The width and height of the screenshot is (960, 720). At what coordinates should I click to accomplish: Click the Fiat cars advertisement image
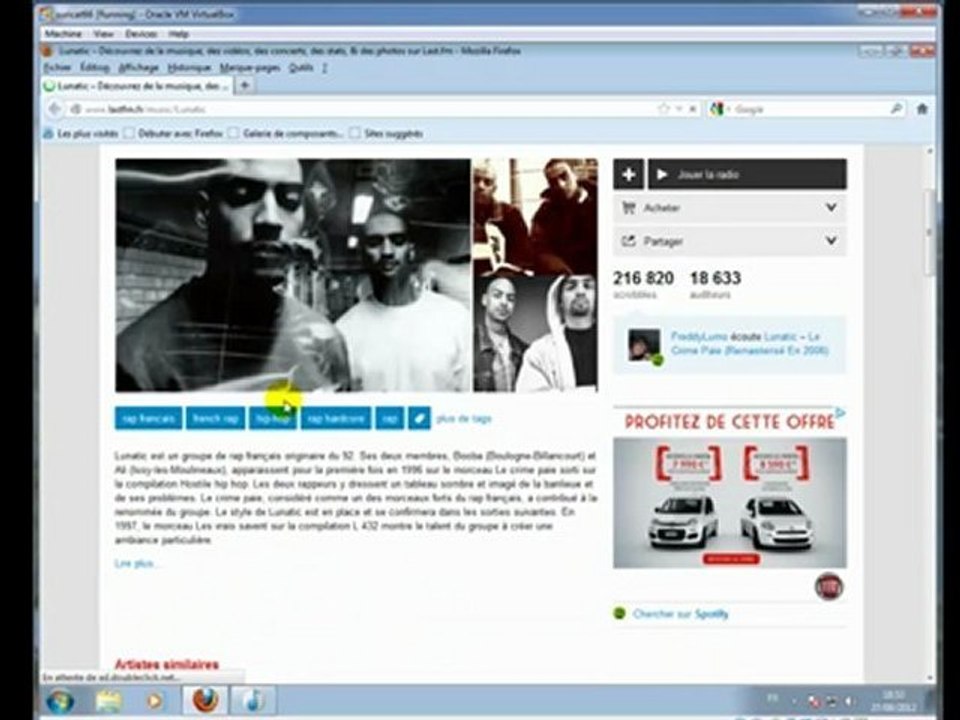pos(730,502)
